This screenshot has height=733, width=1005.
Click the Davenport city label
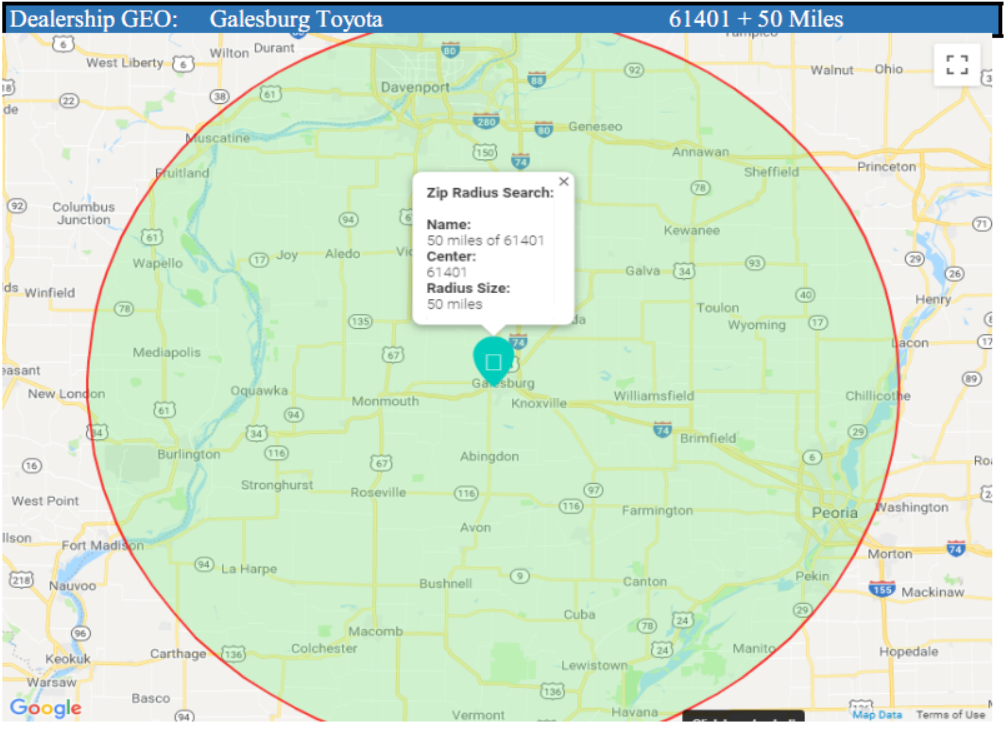pos(415,87)
